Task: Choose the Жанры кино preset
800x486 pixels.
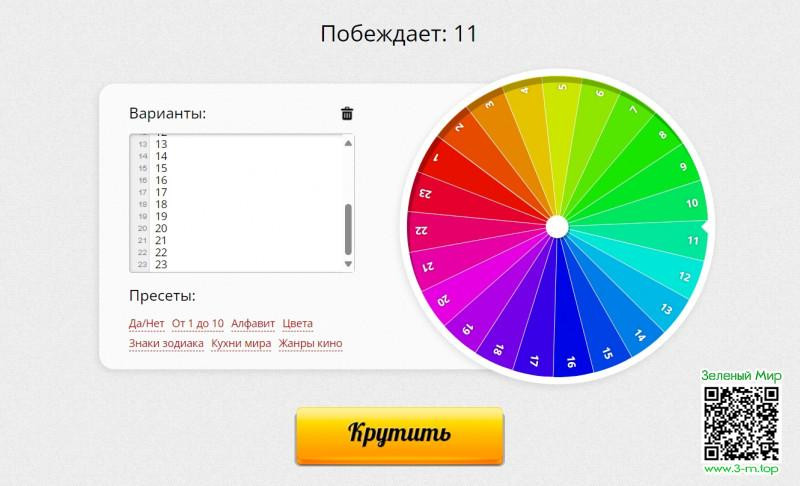Action: 310,344
